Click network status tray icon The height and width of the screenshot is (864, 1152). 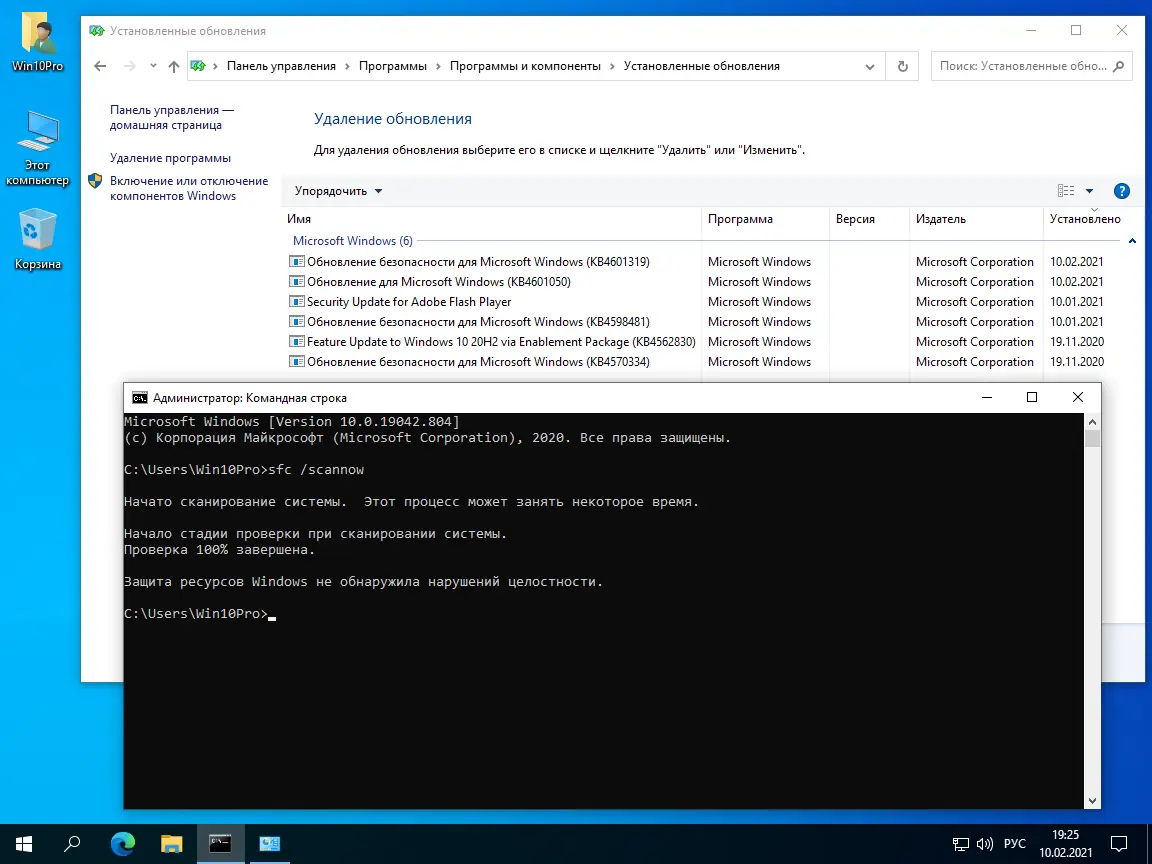[961, 844]
